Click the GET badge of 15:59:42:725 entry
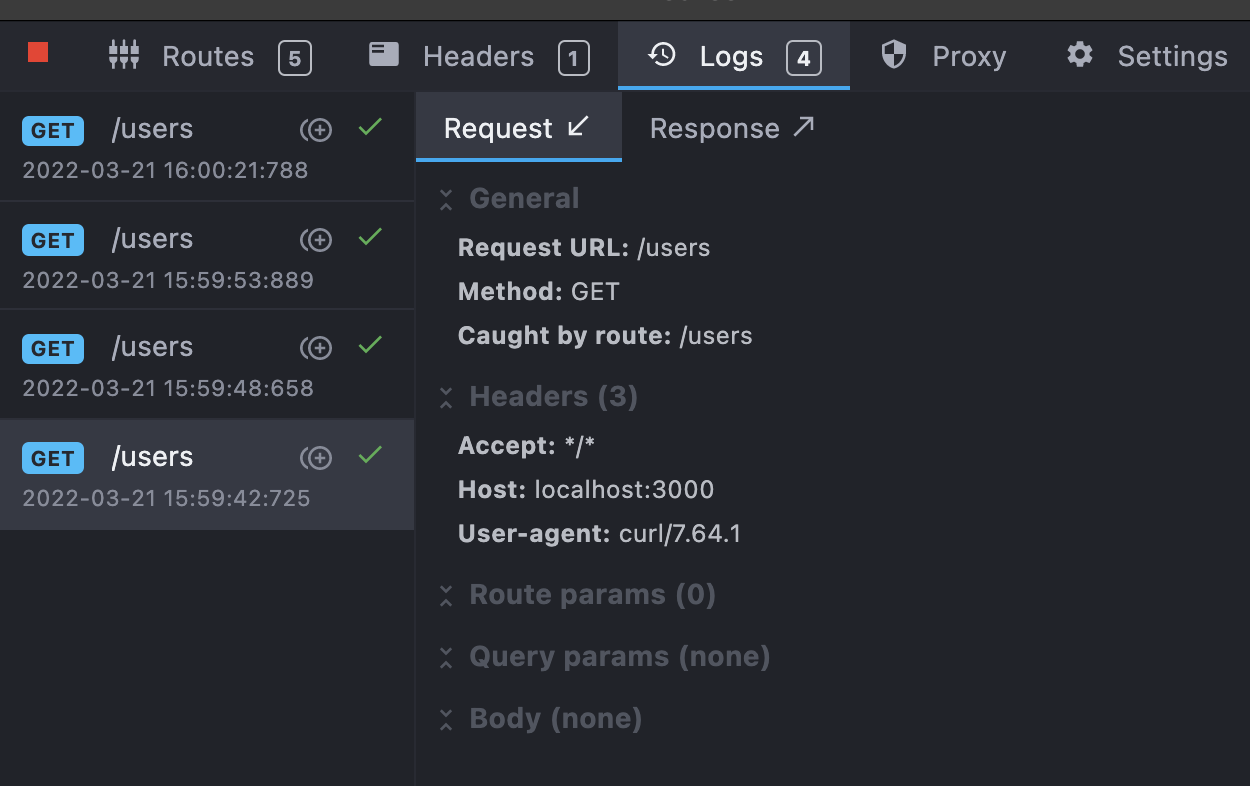The width and height of the screenshot is (1250, 786). point(53,458)
